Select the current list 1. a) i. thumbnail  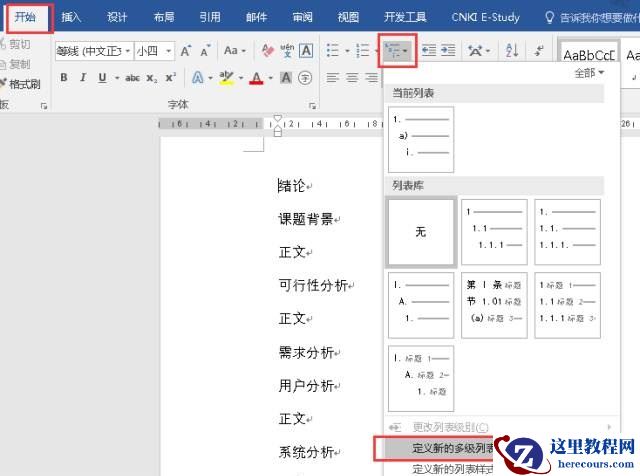click(421, 140)
